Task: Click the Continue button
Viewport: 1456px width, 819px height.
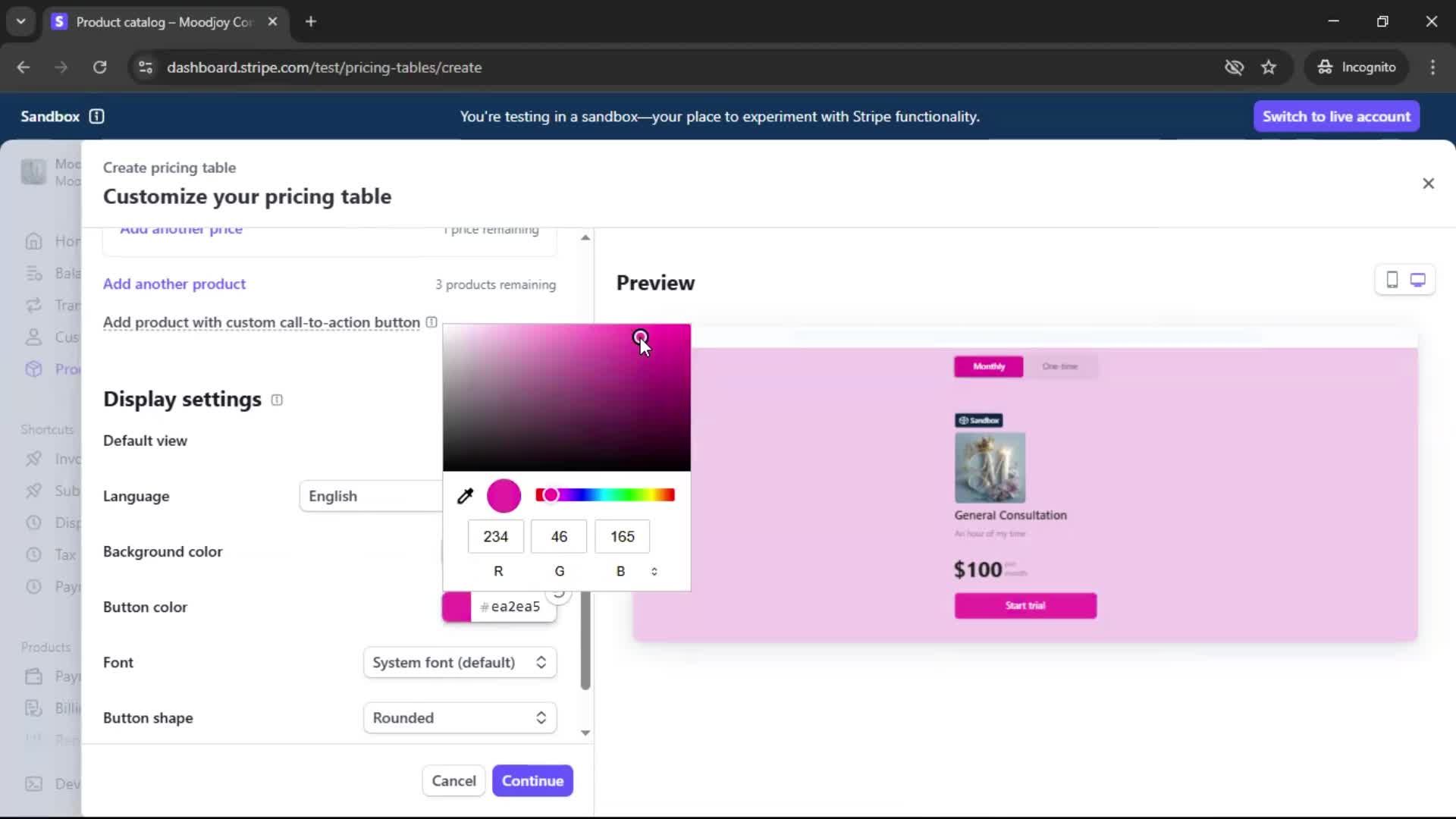Action: coord(532,780)
